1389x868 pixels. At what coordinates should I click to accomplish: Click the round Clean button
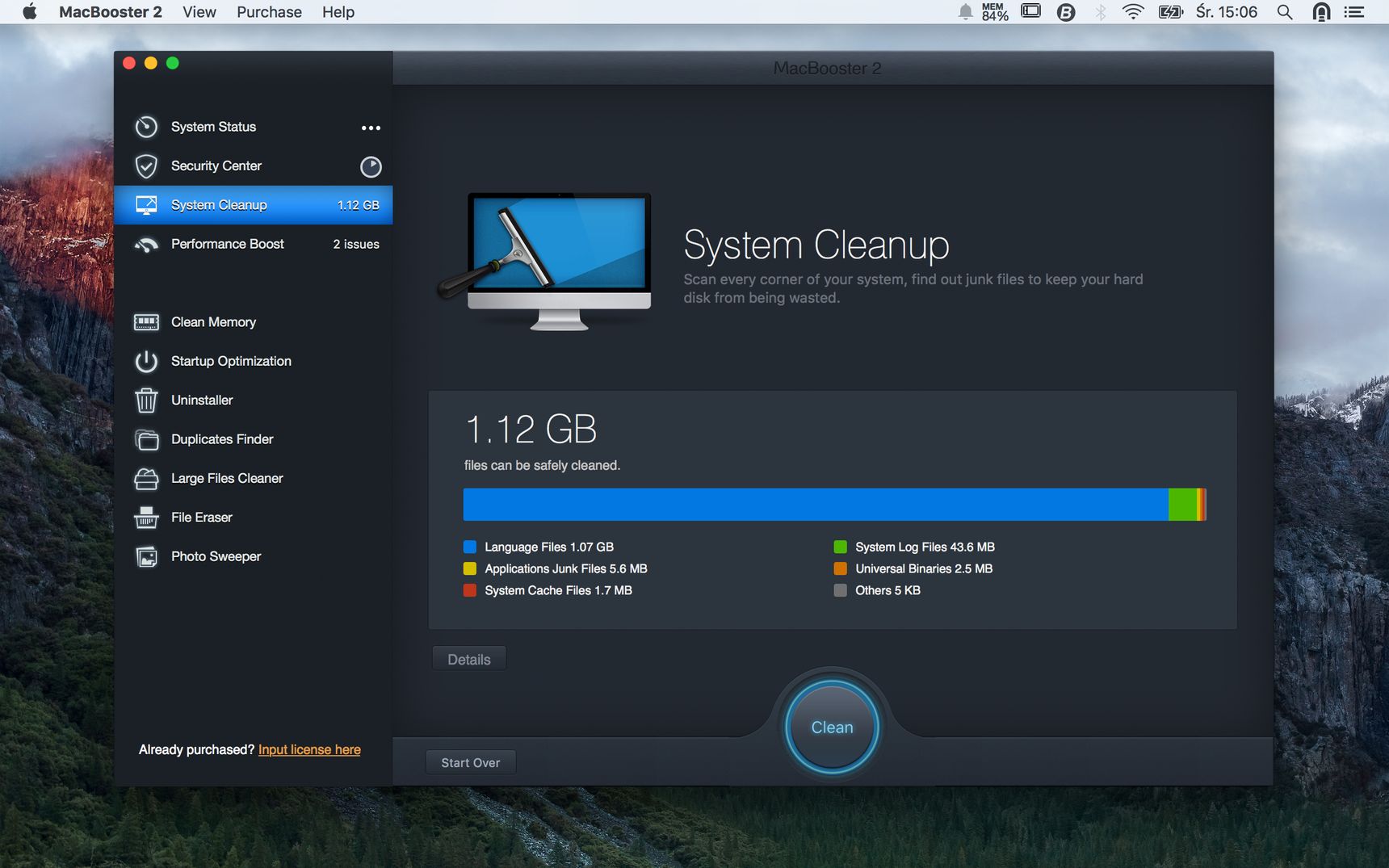click(x=832, y=728)
